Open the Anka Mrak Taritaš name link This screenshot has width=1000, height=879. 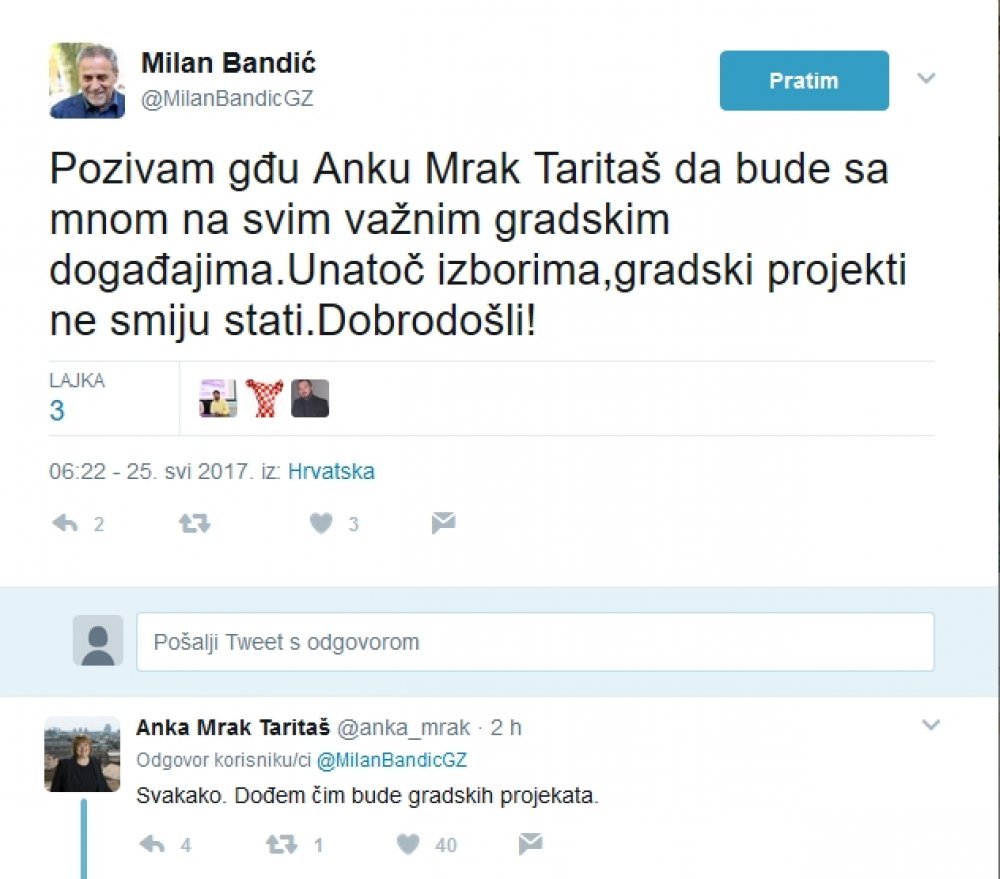click(x=233, y=727)
